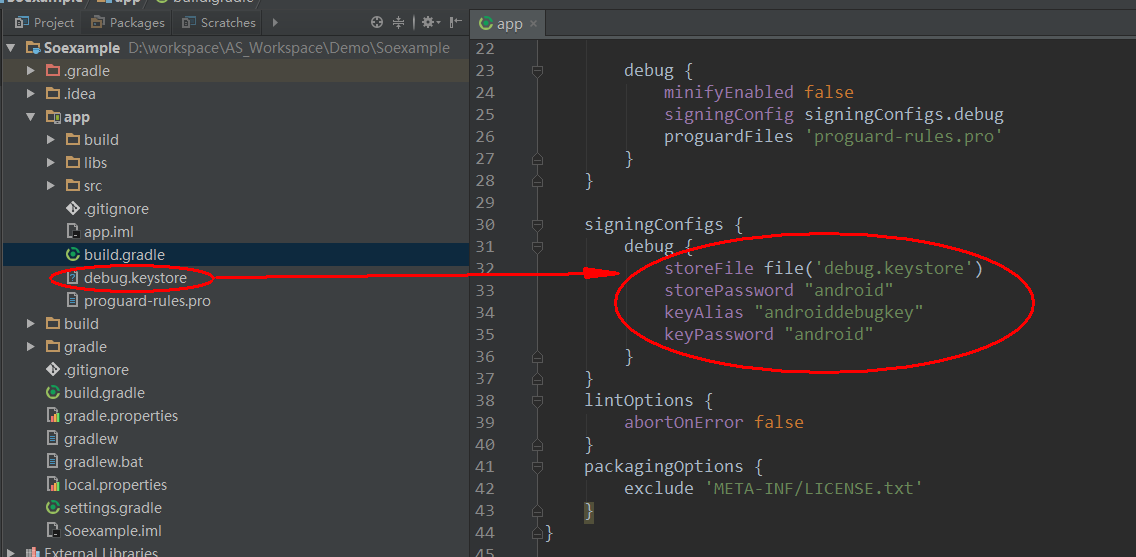Click the gradle icon beside app build.gradle

coord(72,255)
